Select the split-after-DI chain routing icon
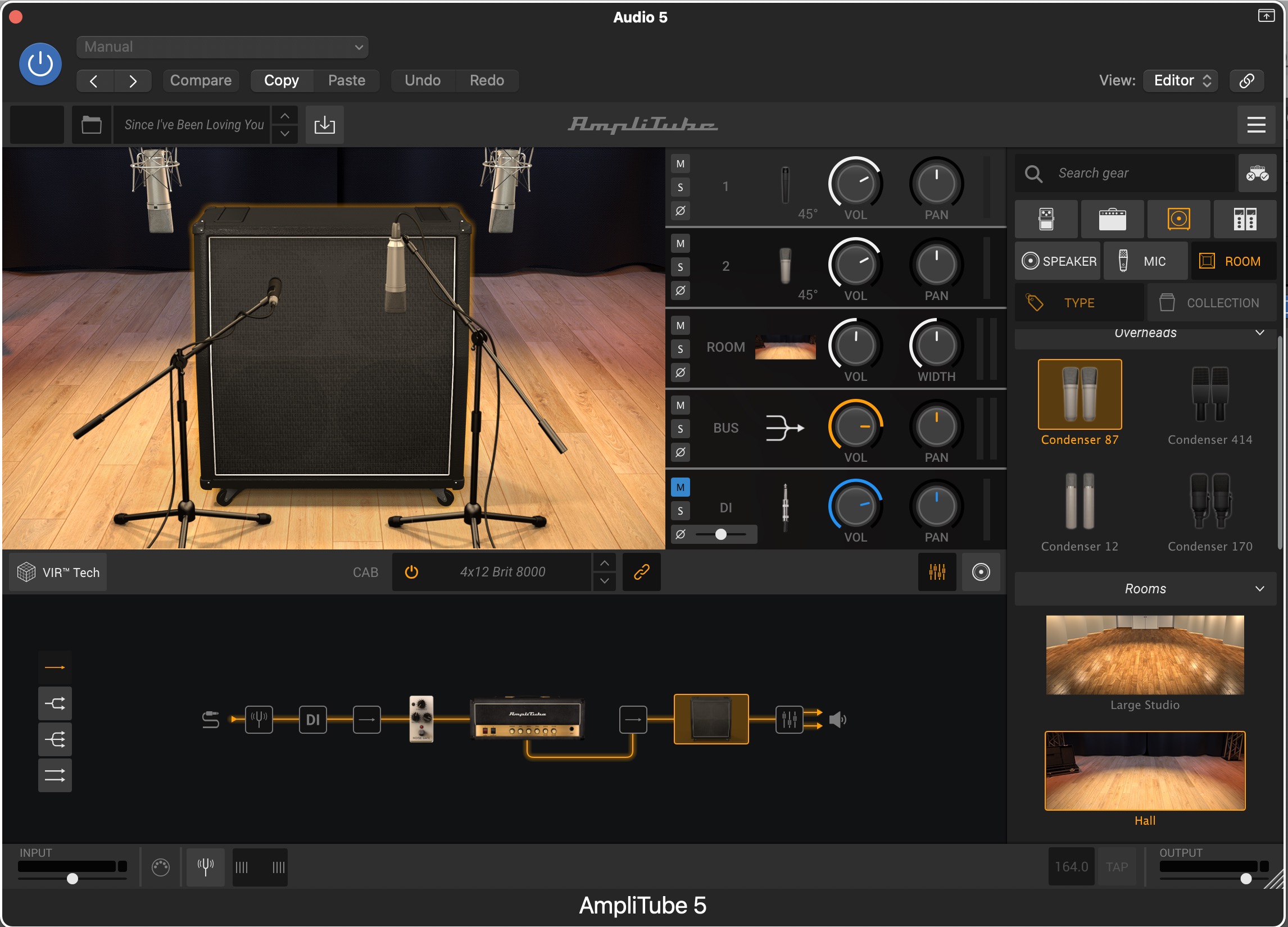The height and width of the screenshot is (927, 1288). [55, 704]
